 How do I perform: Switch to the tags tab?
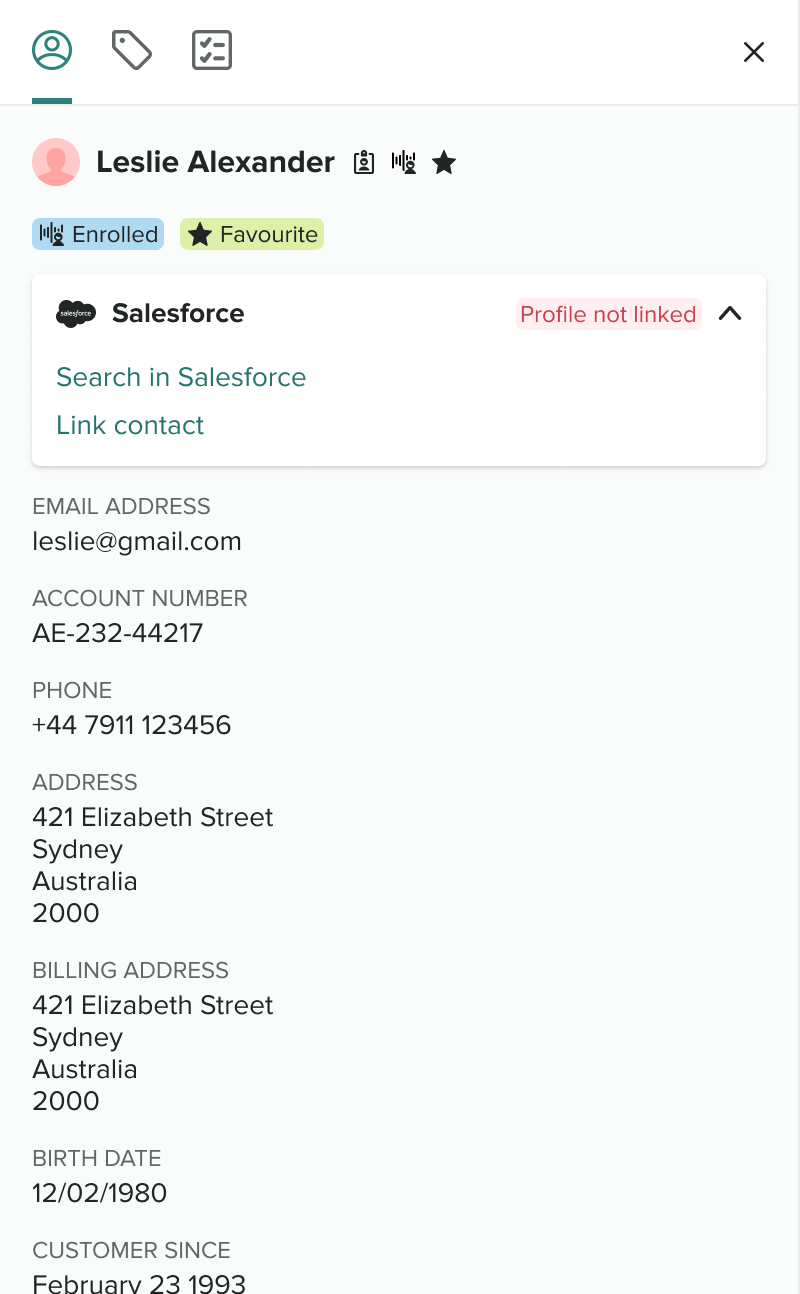[x=132, y=50]
